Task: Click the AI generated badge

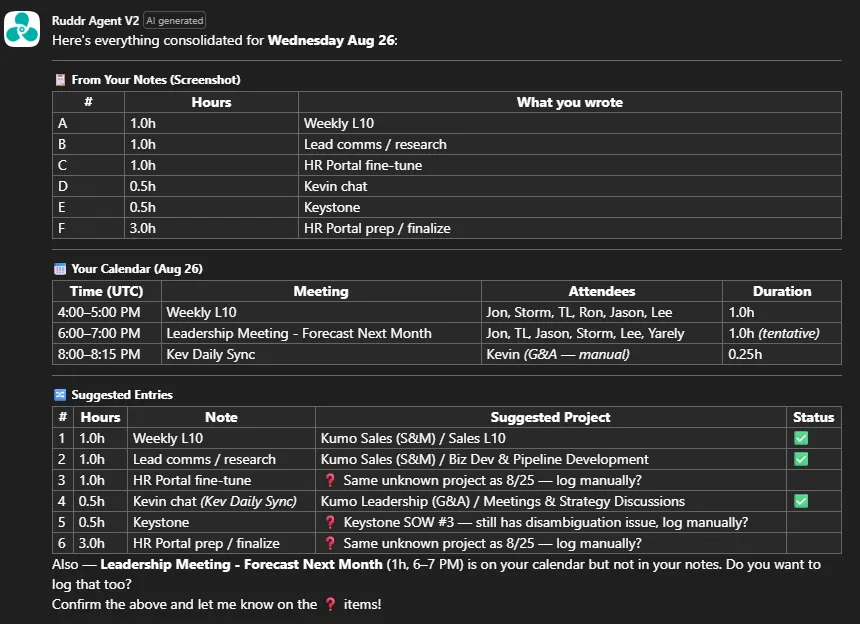Action: point(174,21)
